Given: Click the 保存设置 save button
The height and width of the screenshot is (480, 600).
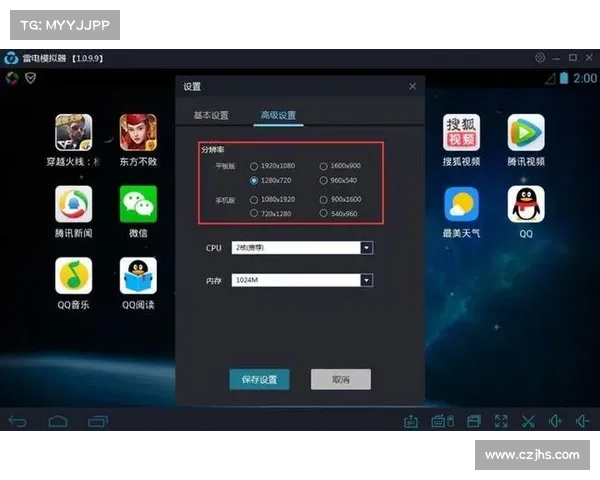Looking at the screenshot, I should [x=259, y=380].
